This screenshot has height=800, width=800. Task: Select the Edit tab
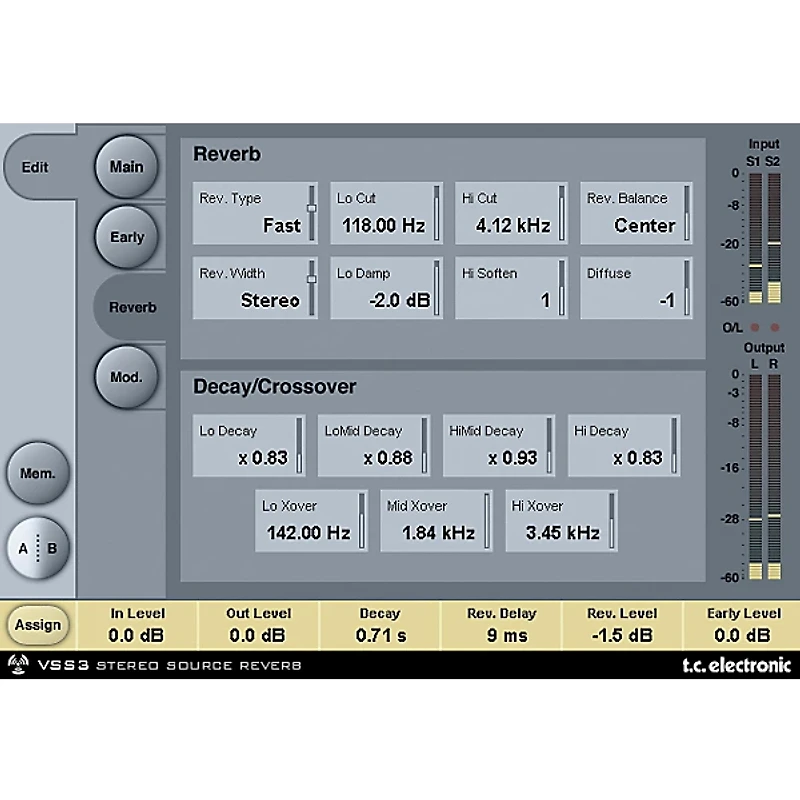(37, 167)
